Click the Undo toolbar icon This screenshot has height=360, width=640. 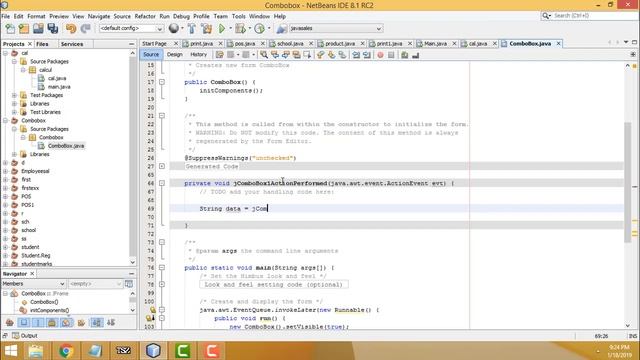pyautogui.click(x=71, y=28)
